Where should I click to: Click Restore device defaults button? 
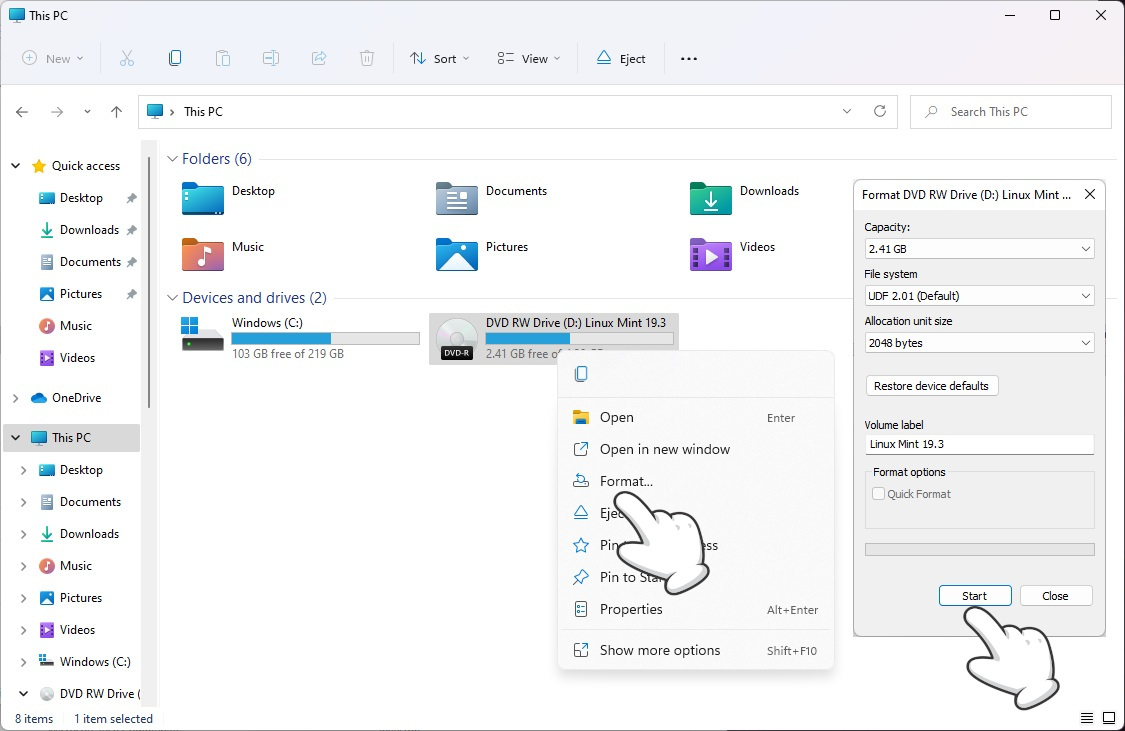[x=931, y=386]
